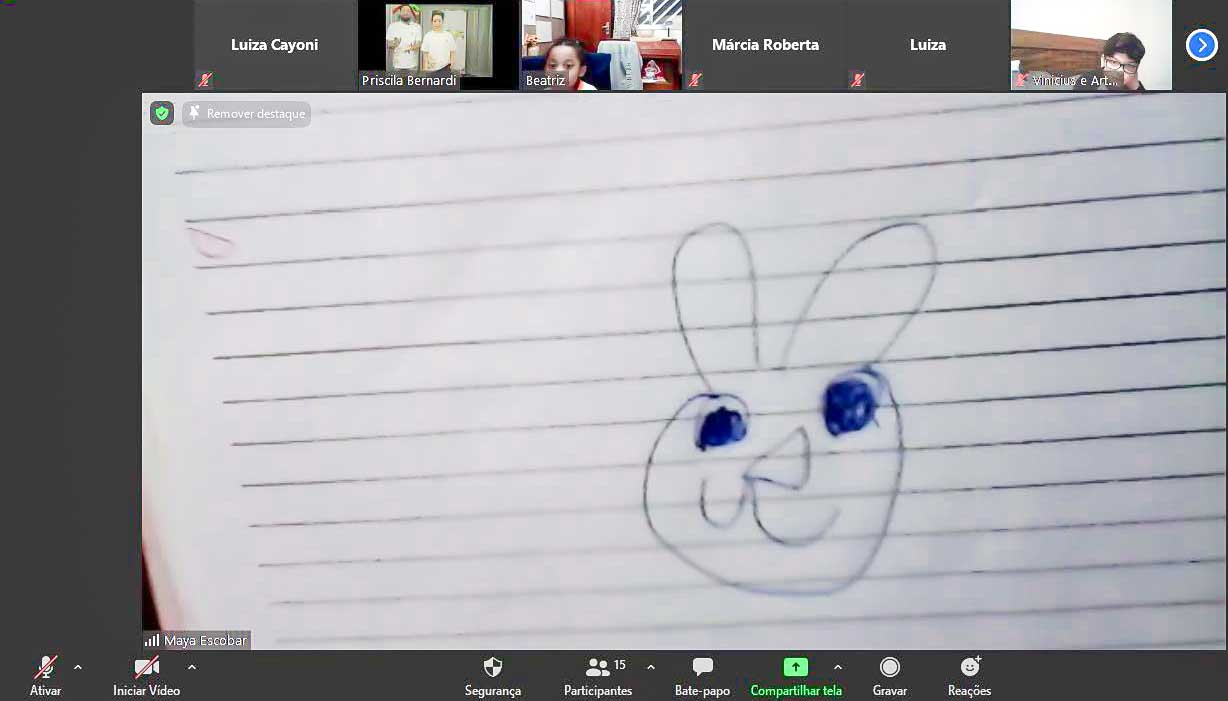
Task: Start camera with Iniciar Vídeo
Action: click(146, 675)
